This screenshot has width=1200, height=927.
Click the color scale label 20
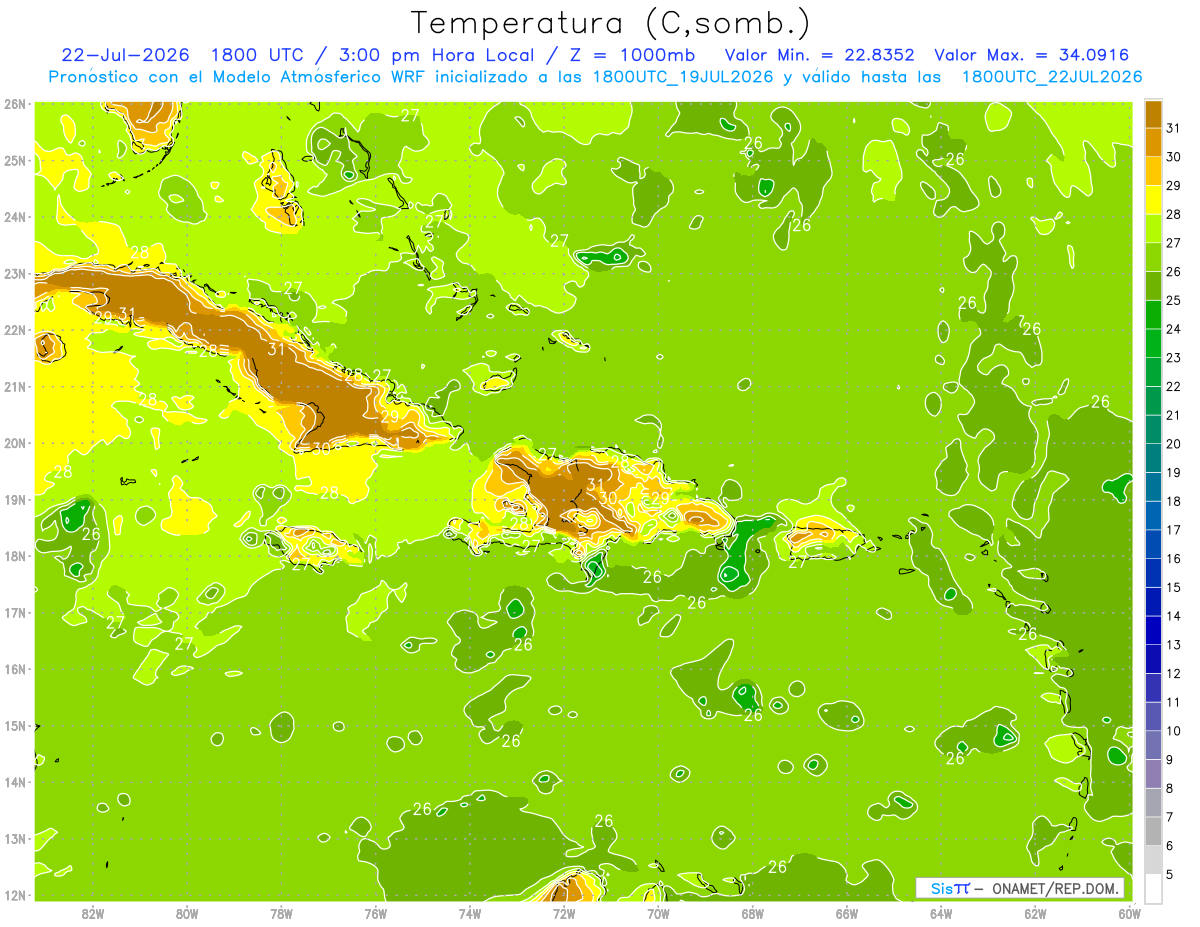[1172, 443]
